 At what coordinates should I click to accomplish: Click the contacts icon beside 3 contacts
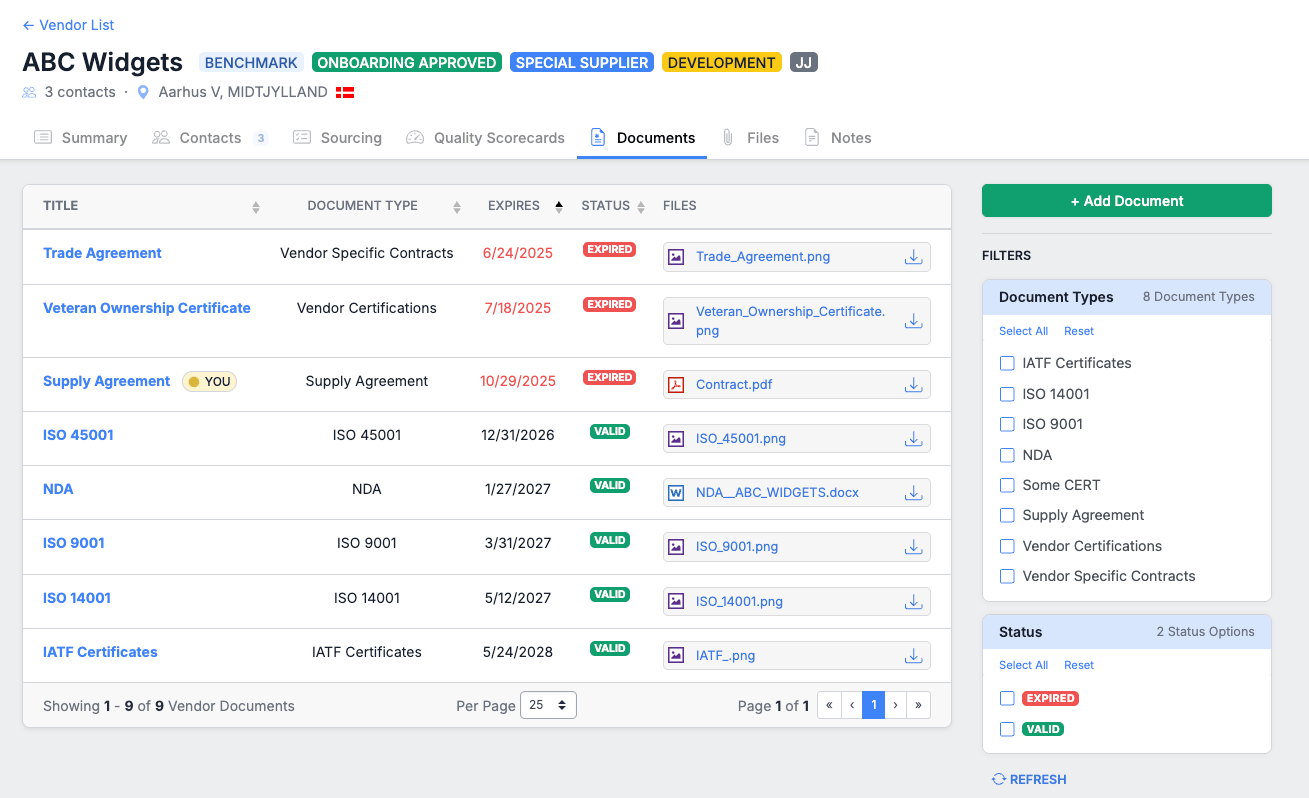pyautogui.click(x=28, y=91)
